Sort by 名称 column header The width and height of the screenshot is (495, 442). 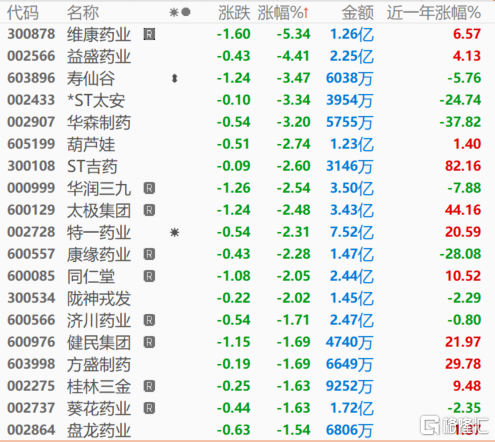tap(83, 13)
